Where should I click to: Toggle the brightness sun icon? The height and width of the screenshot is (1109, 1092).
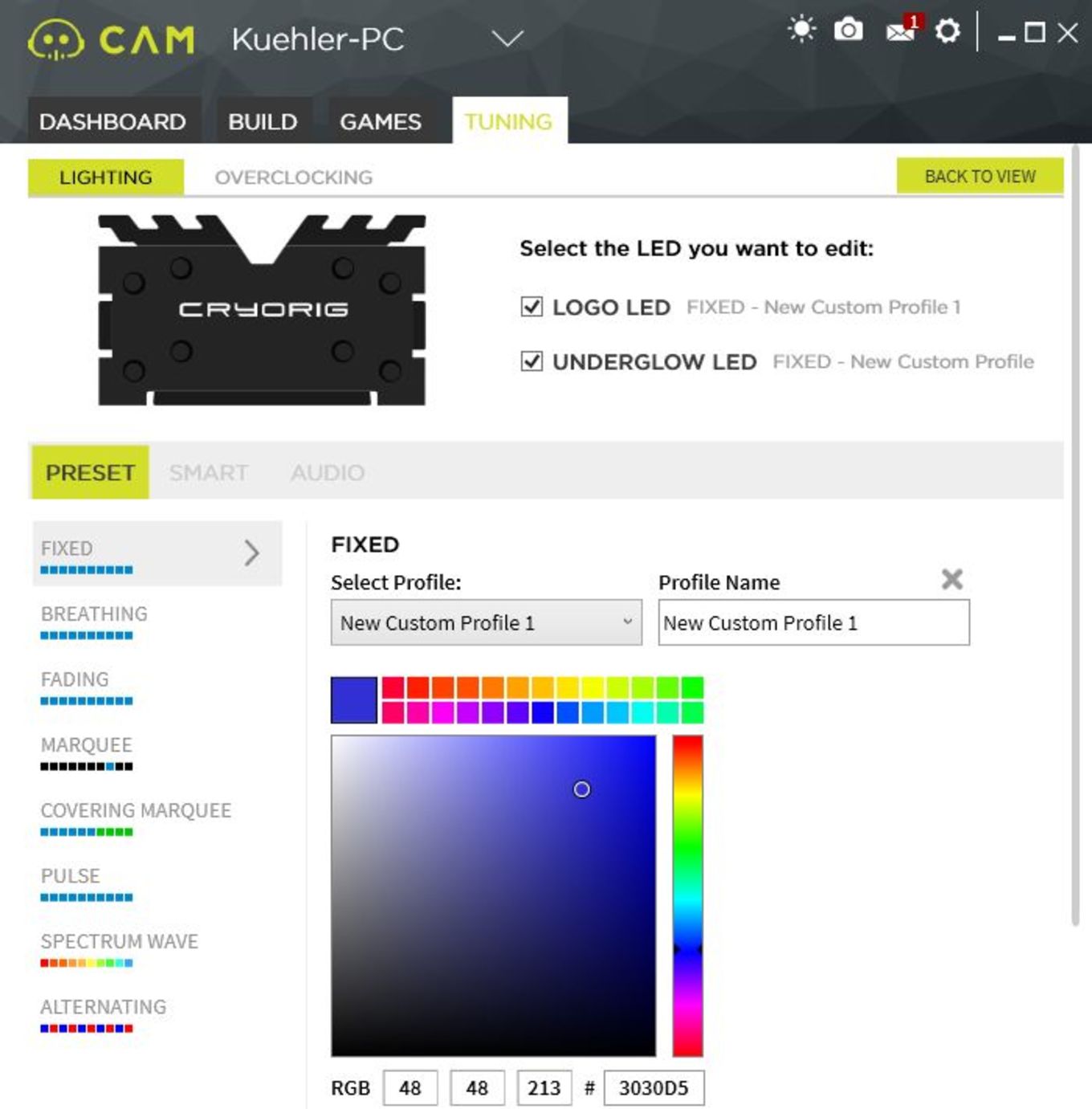click(801, 30)
